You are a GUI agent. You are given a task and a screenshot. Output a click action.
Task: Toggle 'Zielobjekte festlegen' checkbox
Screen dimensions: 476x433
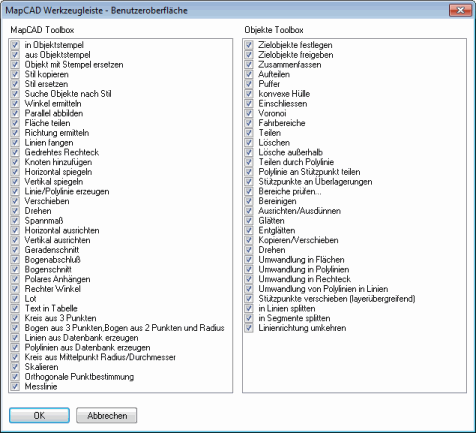click(x=249, y=45)
